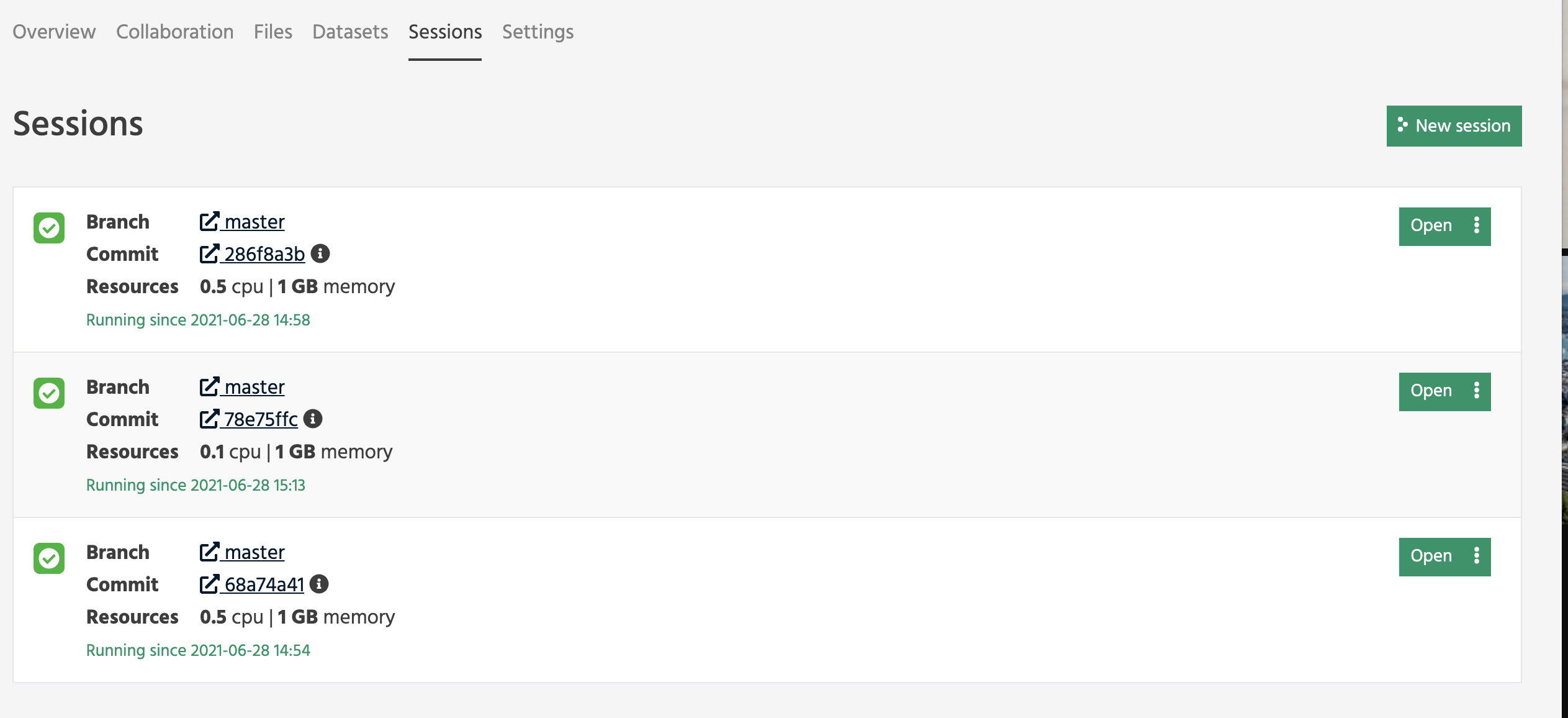Image resolution: width=1568 pixels, height=718 pixels.
Task: Click the running status icon of the first session
Action: click(x=48, y=229)
